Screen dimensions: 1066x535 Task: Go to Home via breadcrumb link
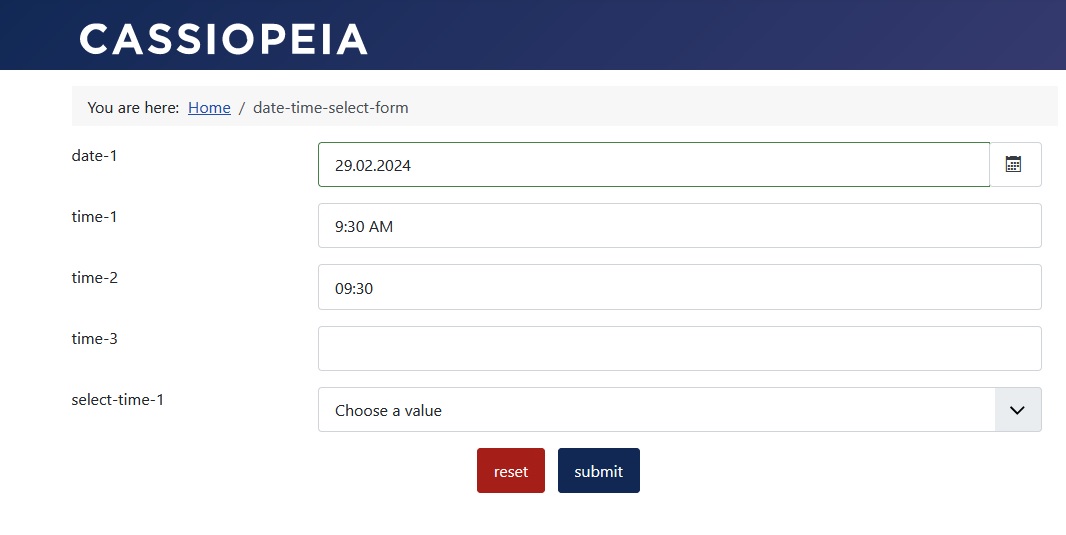point(209,107)
